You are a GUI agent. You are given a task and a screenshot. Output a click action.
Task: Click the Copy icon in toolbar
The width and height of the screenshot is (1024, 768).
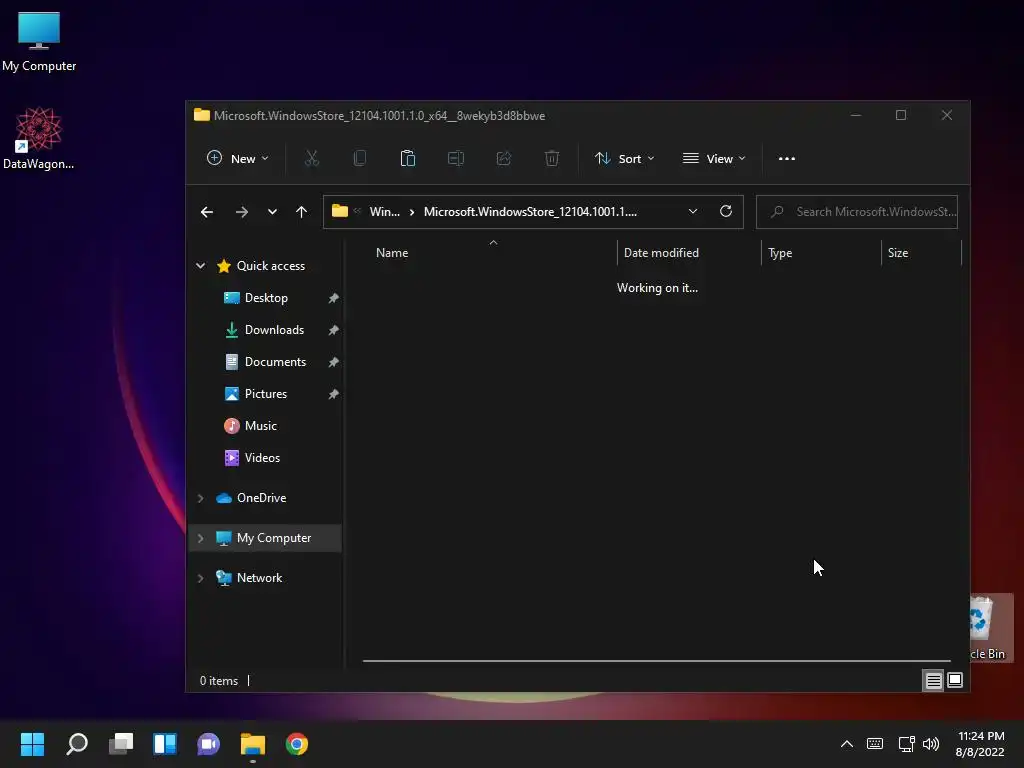point(360,159)
